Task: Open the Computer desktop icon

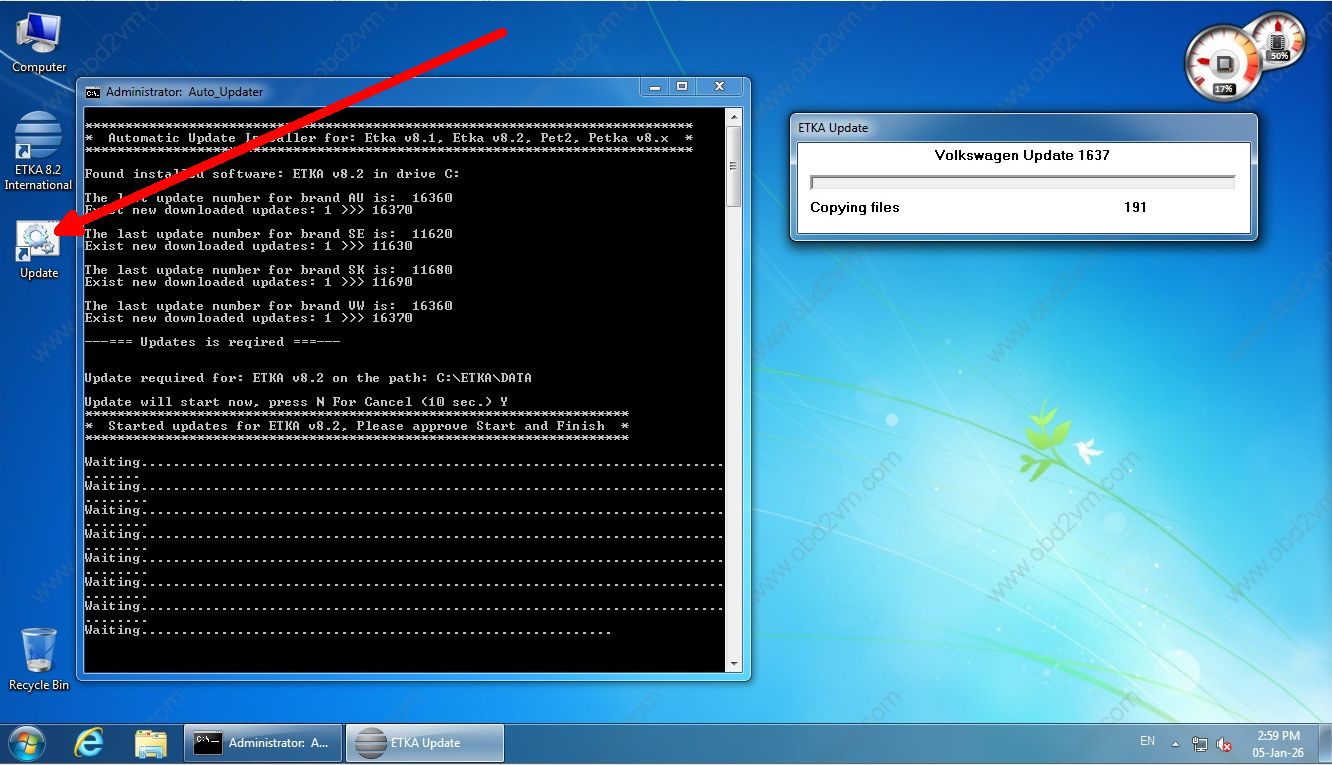Action: pyautogui.click(x=39, y=42)
